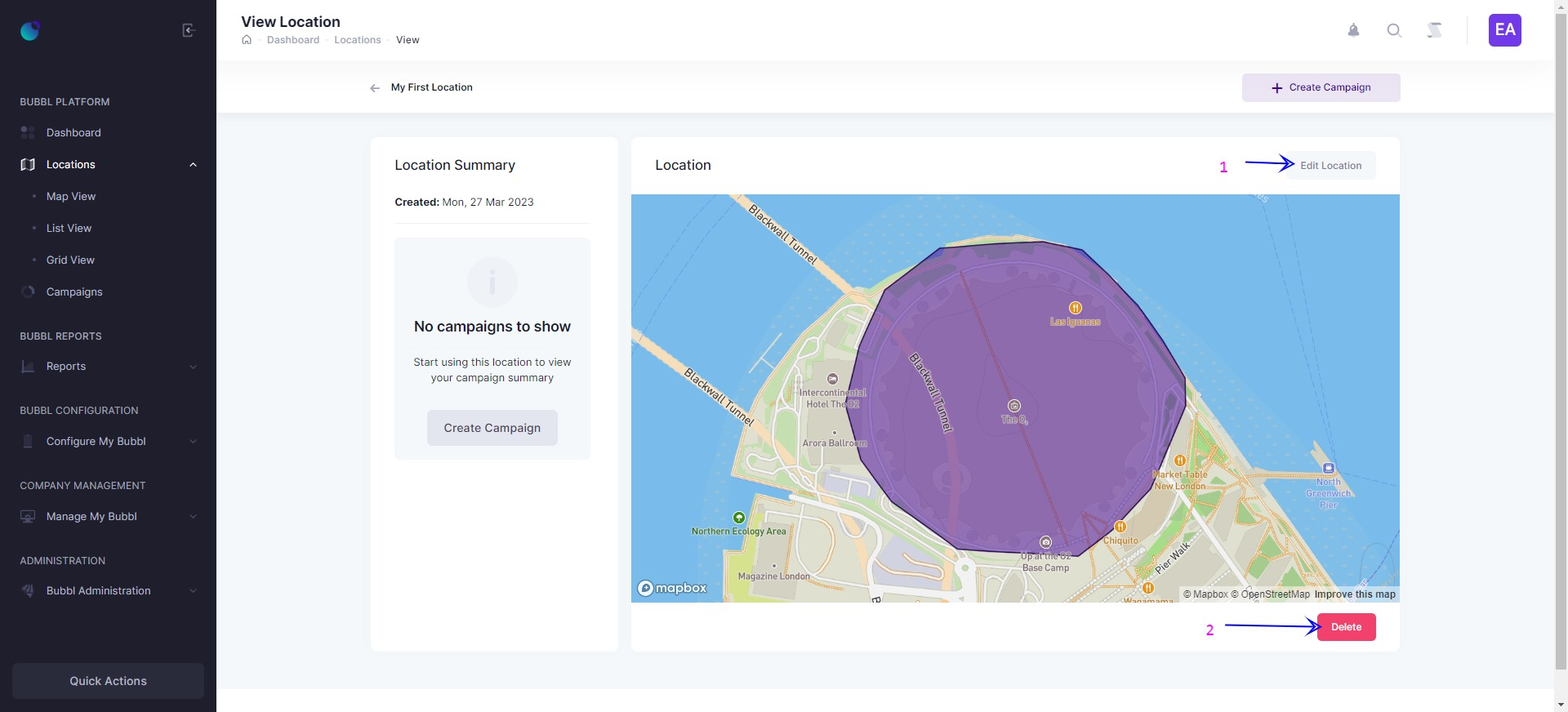Click the Reports chart sidebar icon
This screenshot has height=712, width=1568.
(x=28, y=366)
